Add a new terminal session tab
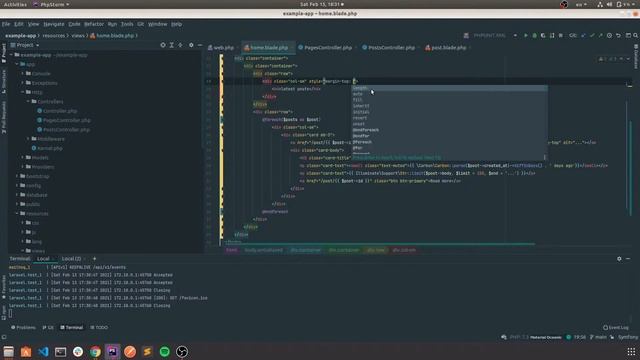 94,259
